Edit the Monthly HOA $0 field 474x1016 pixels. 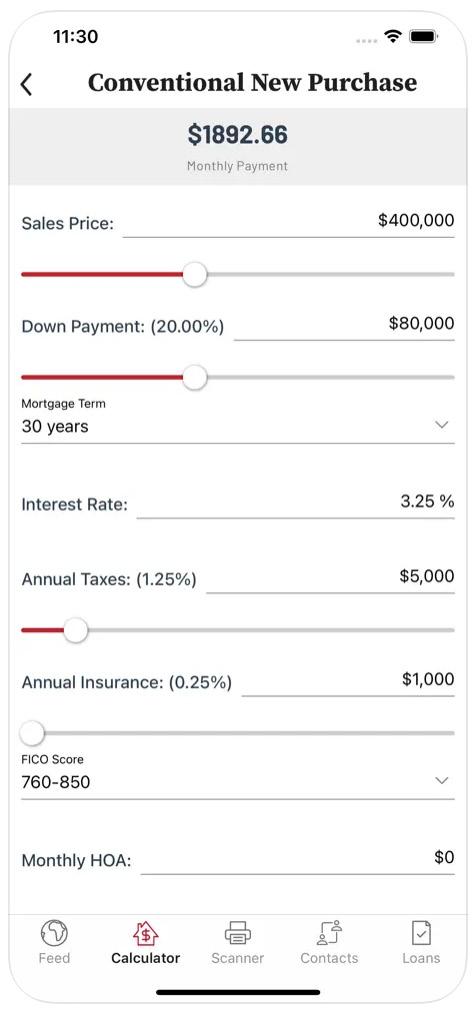tap(297, 859)
